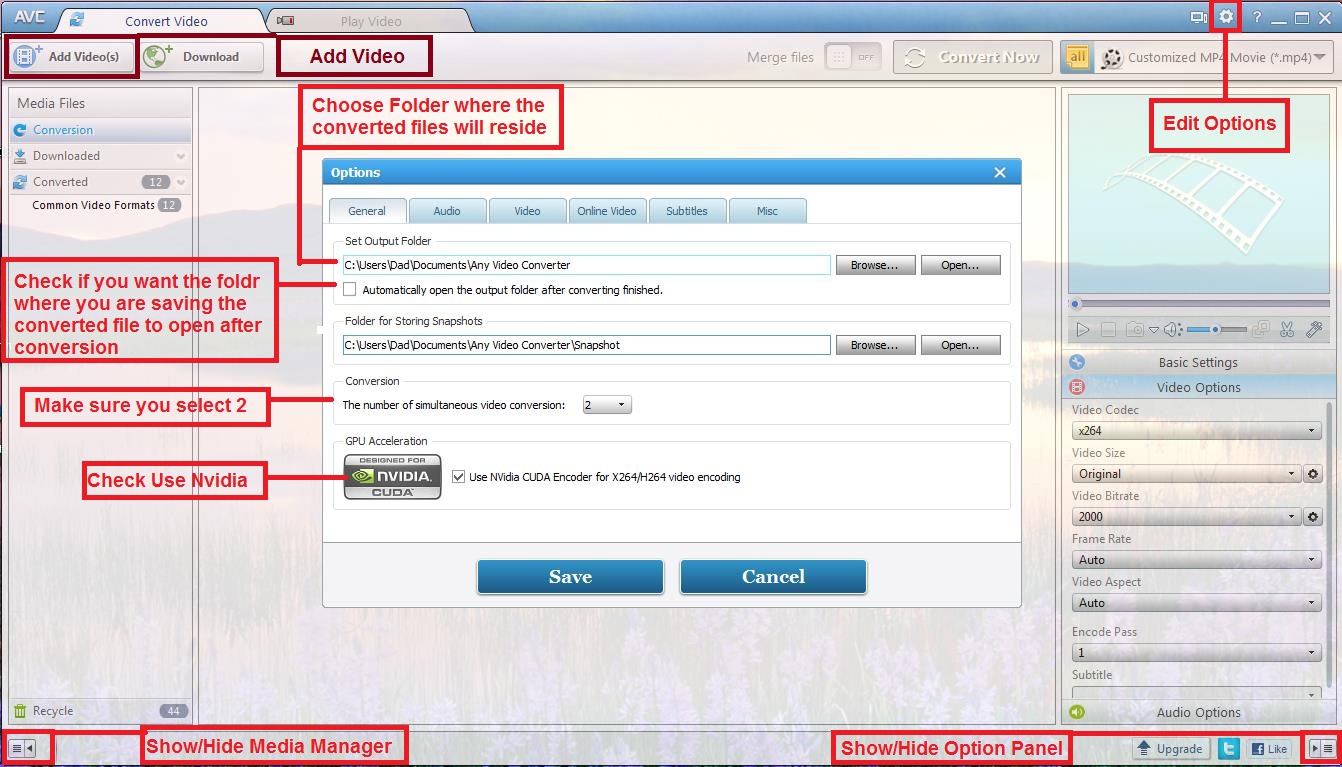Image resolution: width=1342 pixels, height=767 pixels.
Task: Open the Recycle bin in Media Files
Action: [99, 711]
